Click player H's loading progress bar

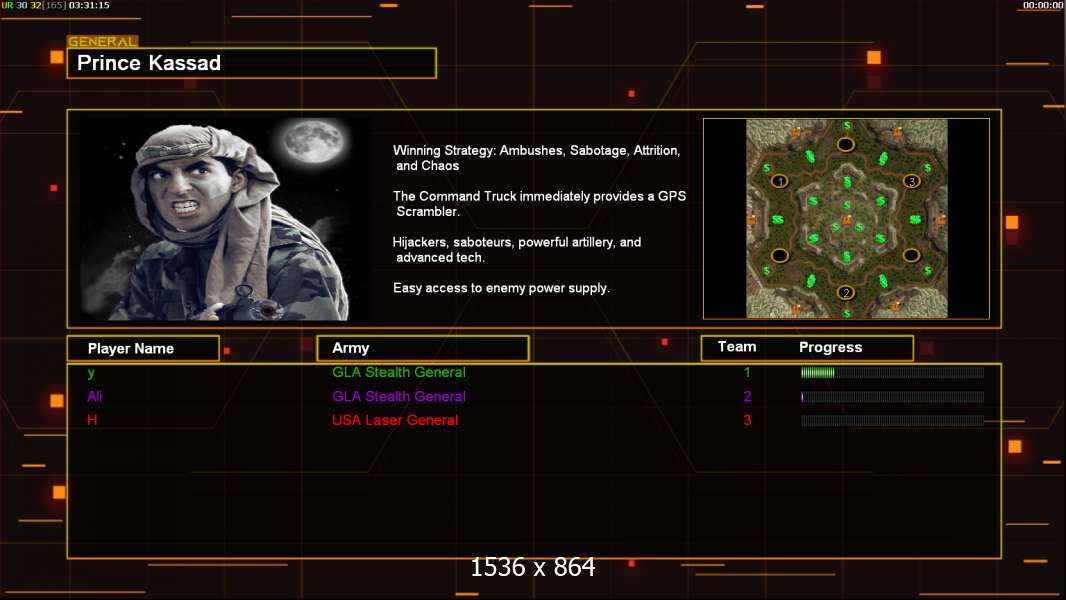pyautogui.click(x=893, y=421)
